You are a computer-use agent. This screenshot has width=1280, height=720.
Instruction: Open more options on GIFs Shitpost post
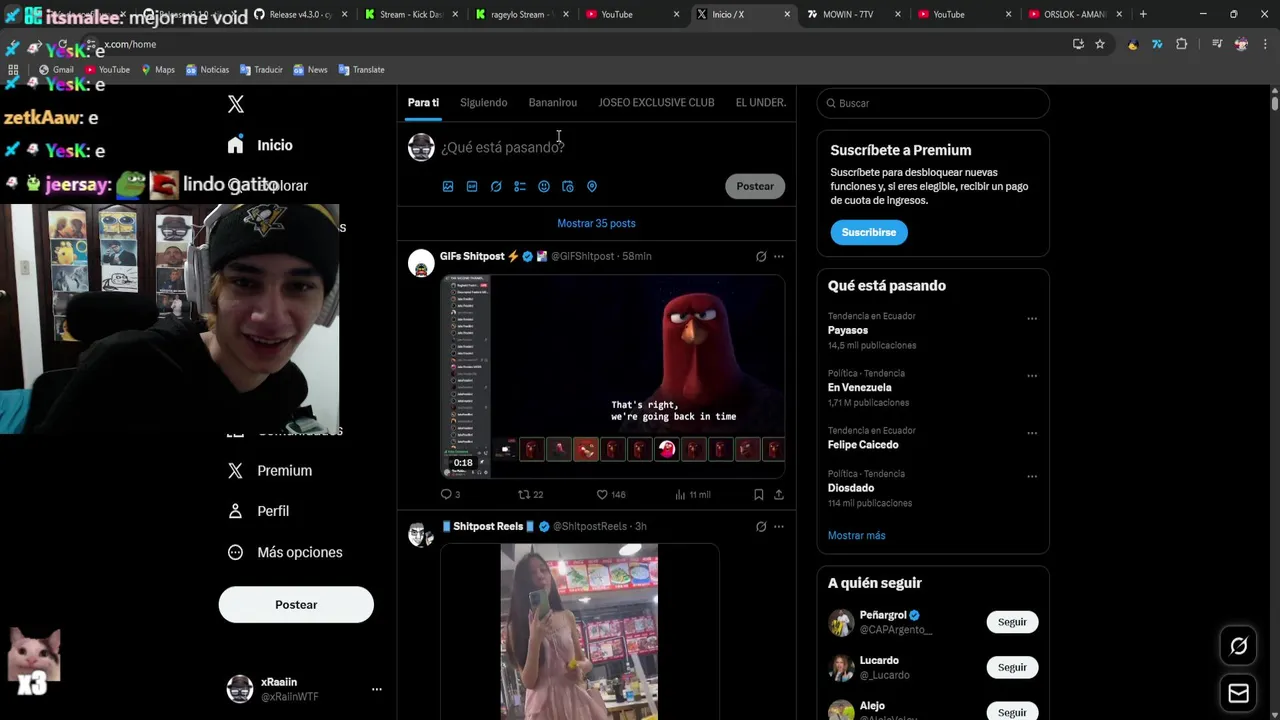[x=779, y=256]
